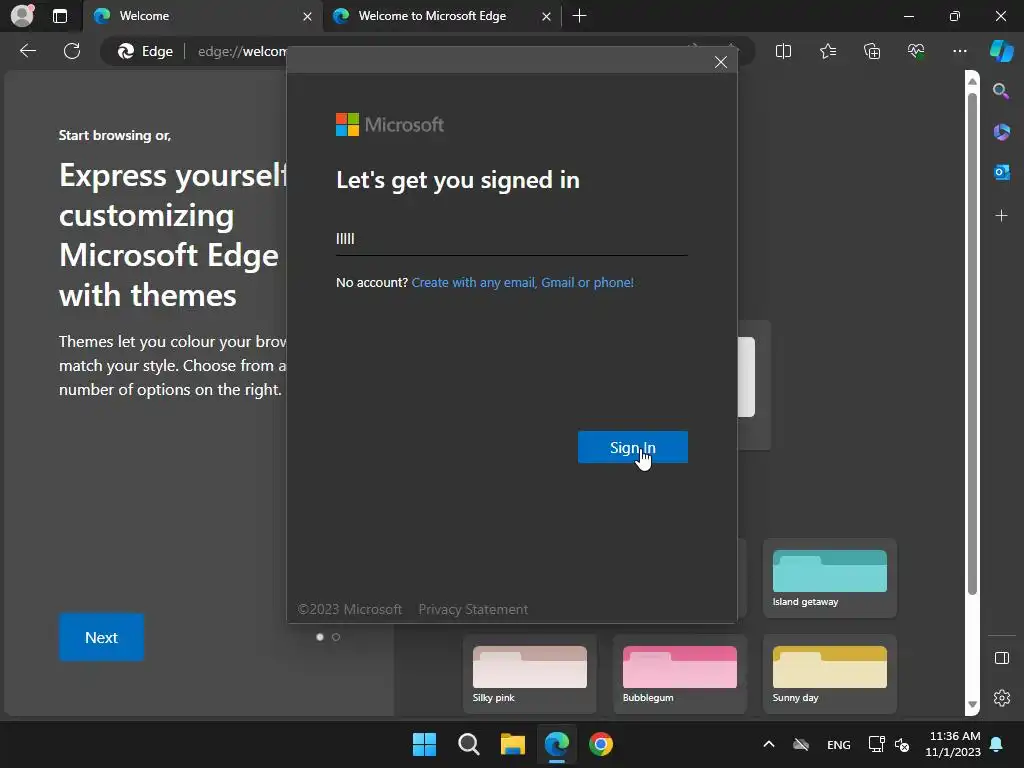This screenshot has width=1024, height=768.
Task: Select the Island getaway theme
Action: 829,579
